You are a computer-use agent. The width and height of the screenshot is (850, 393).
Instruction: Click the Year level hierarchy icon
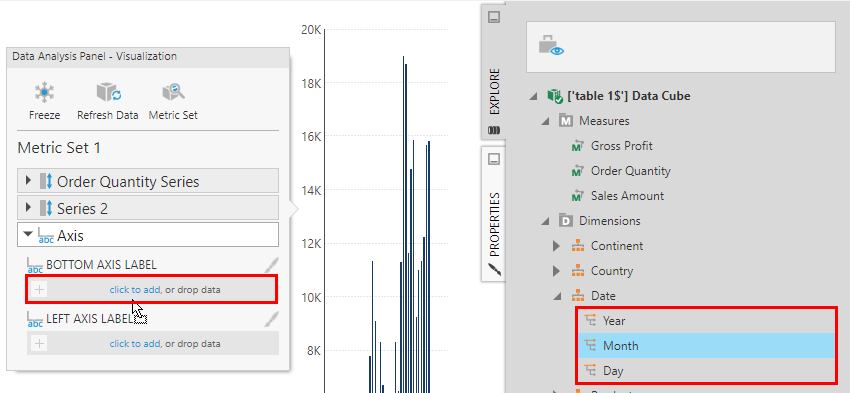[590, 320]
